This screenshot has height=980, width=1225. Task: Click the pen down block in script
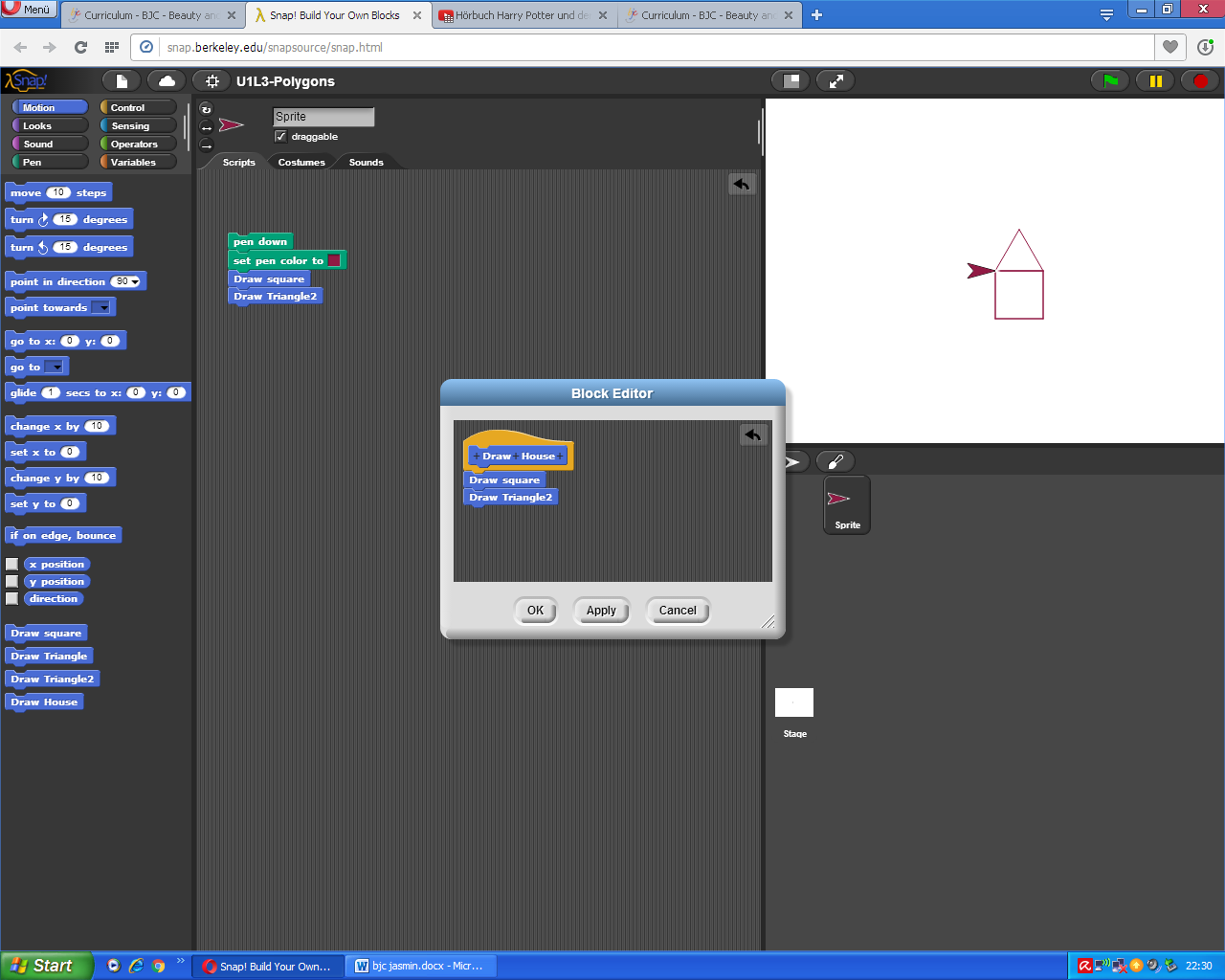click(259, 241)
